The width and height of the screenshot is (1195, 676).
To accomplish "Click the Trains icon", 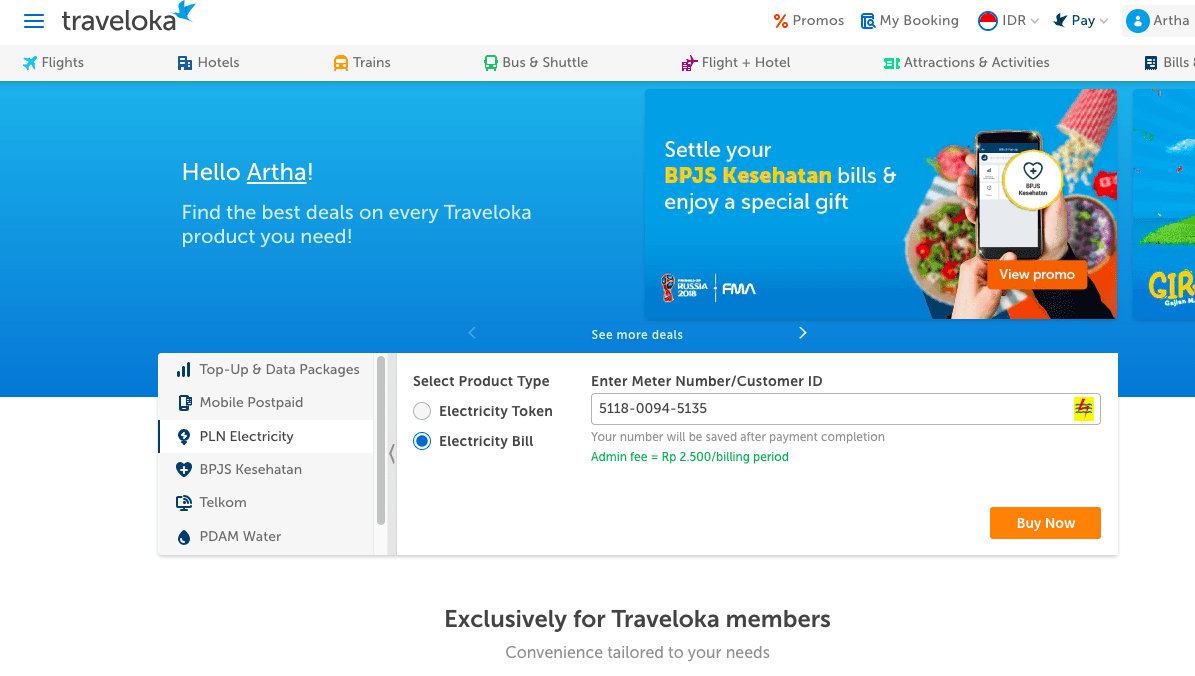I will (341, 63).
